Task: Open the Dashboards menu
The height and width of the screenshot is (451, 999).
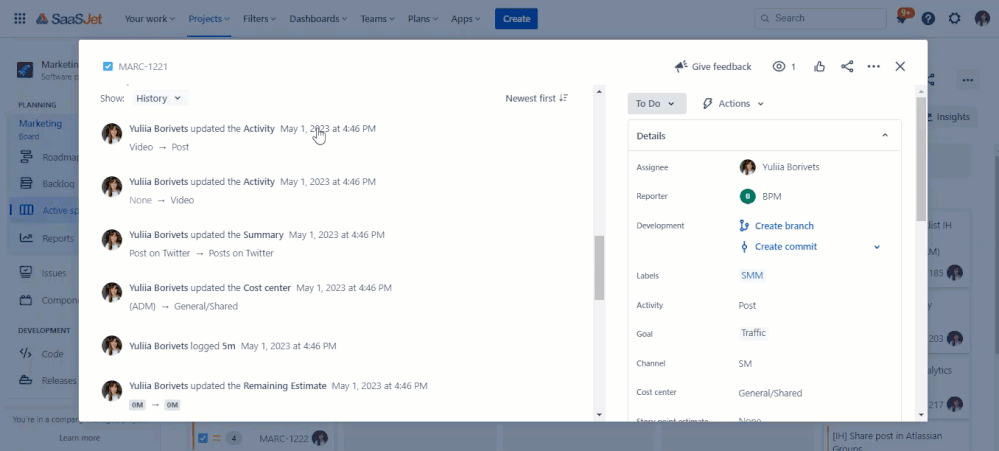Action: [x=319, y=18]
